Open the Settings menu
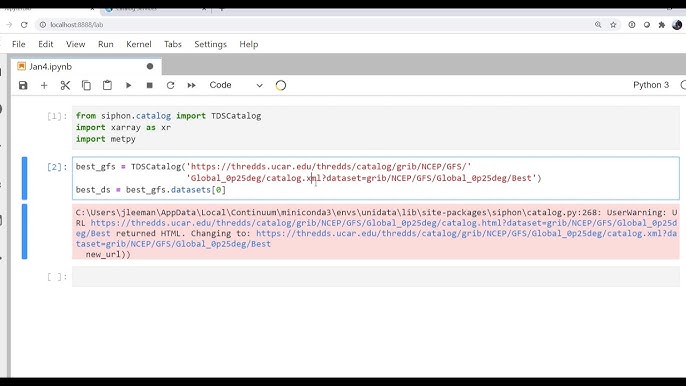 pyautogui.click(x=210, y=44)
